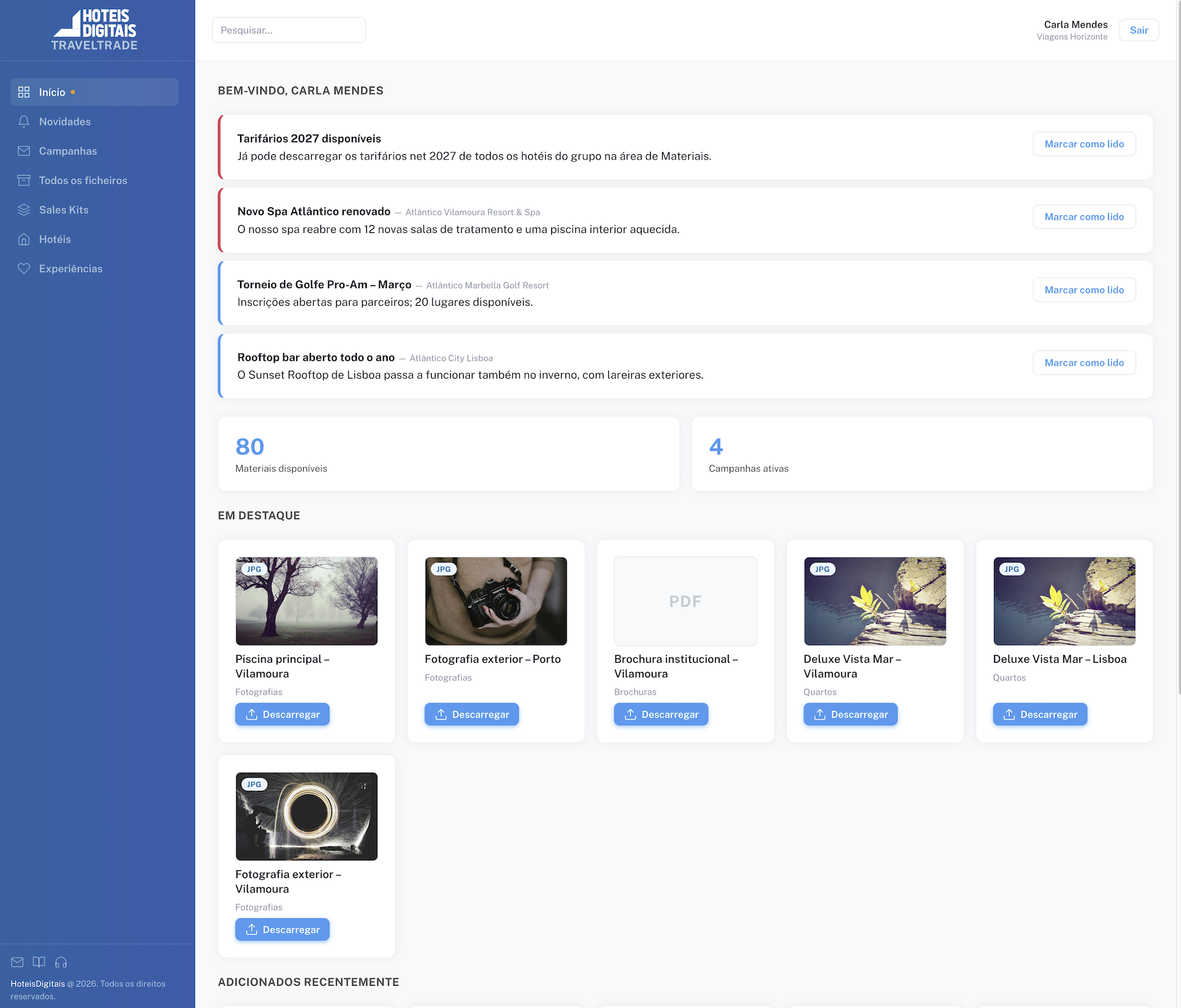Select Início in the sidebar
Screen dimensions: 1181x1008
coord(94,92)
